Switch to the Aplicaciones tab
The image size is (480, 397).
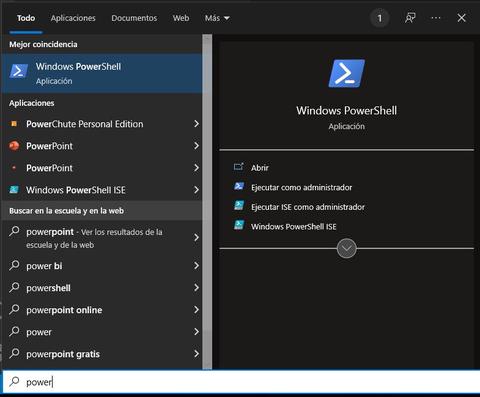(x=73, y=18)
